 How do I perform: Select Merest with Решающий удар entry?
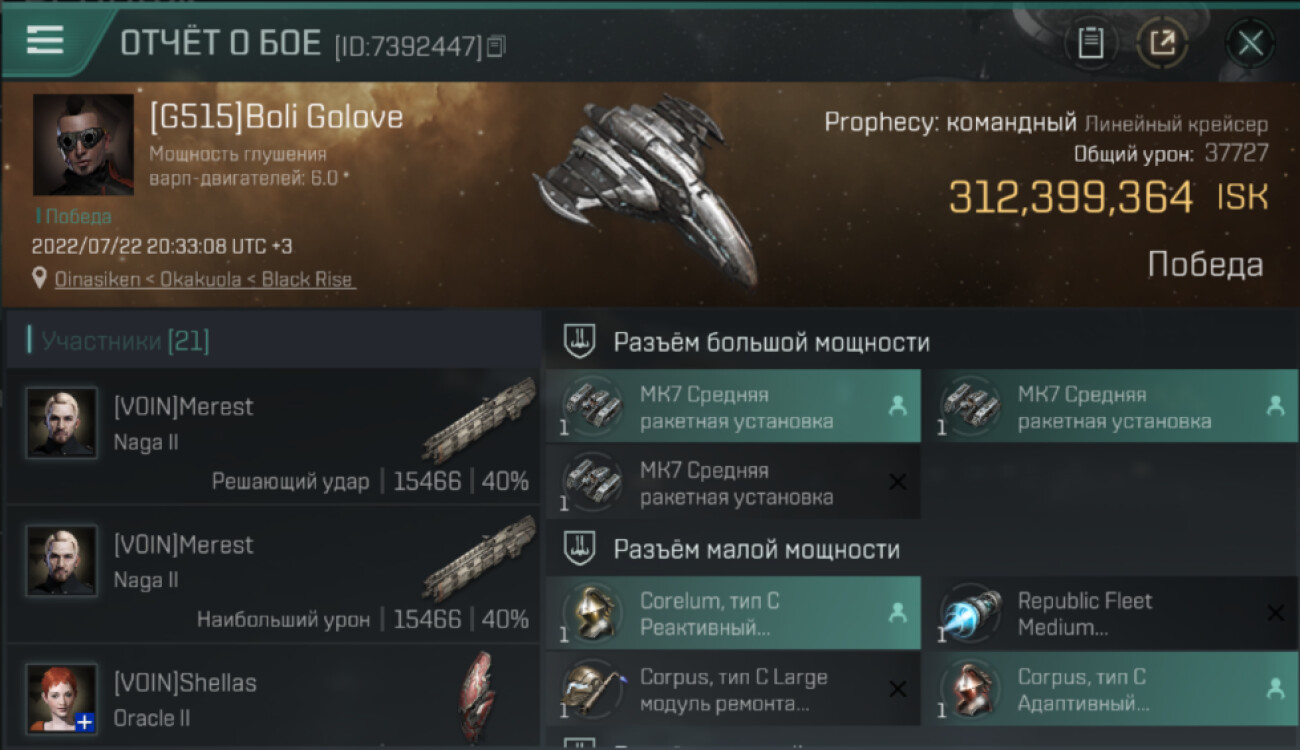pyautogui.click(x=272, y=436)
